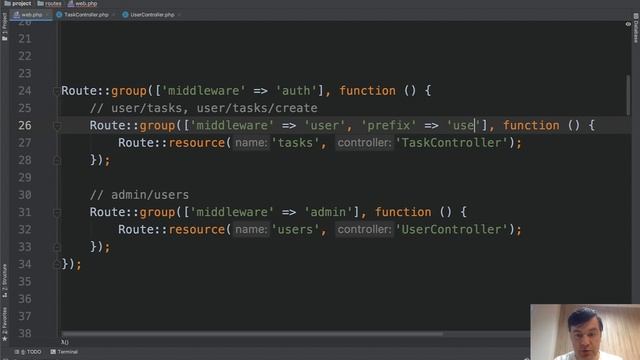This screenshot has height=360, width=640.
Task: Click line number 31 in the gutter
Action: pos(24,212)
